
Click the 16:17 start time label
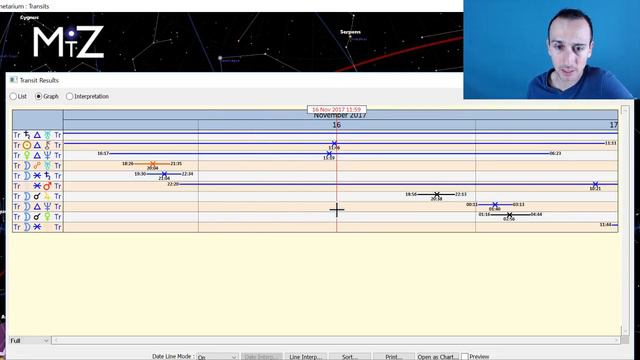(103, 153)
